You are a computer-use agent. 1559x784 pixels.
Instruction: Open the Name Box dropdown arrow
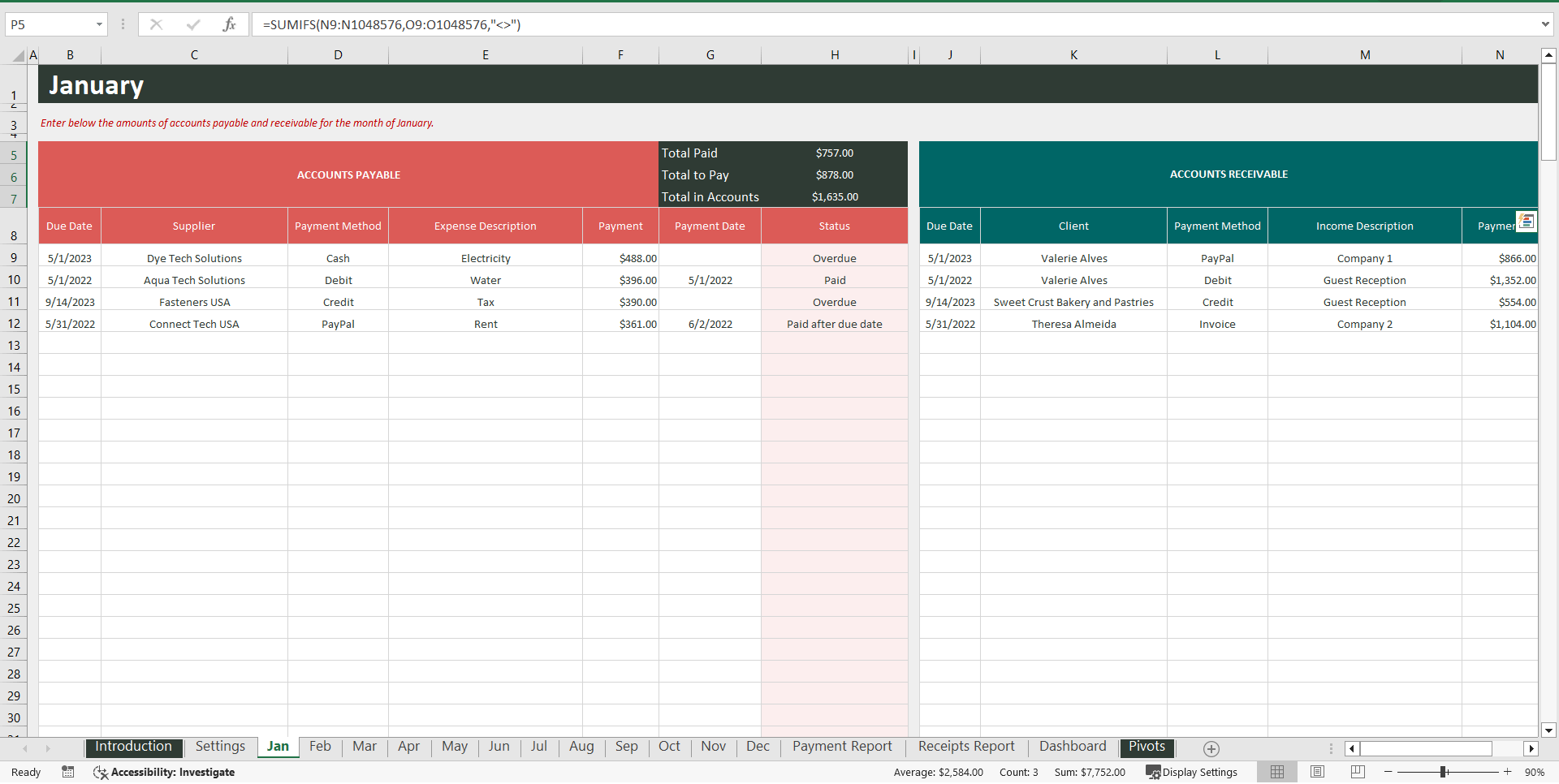coord(99,24)
